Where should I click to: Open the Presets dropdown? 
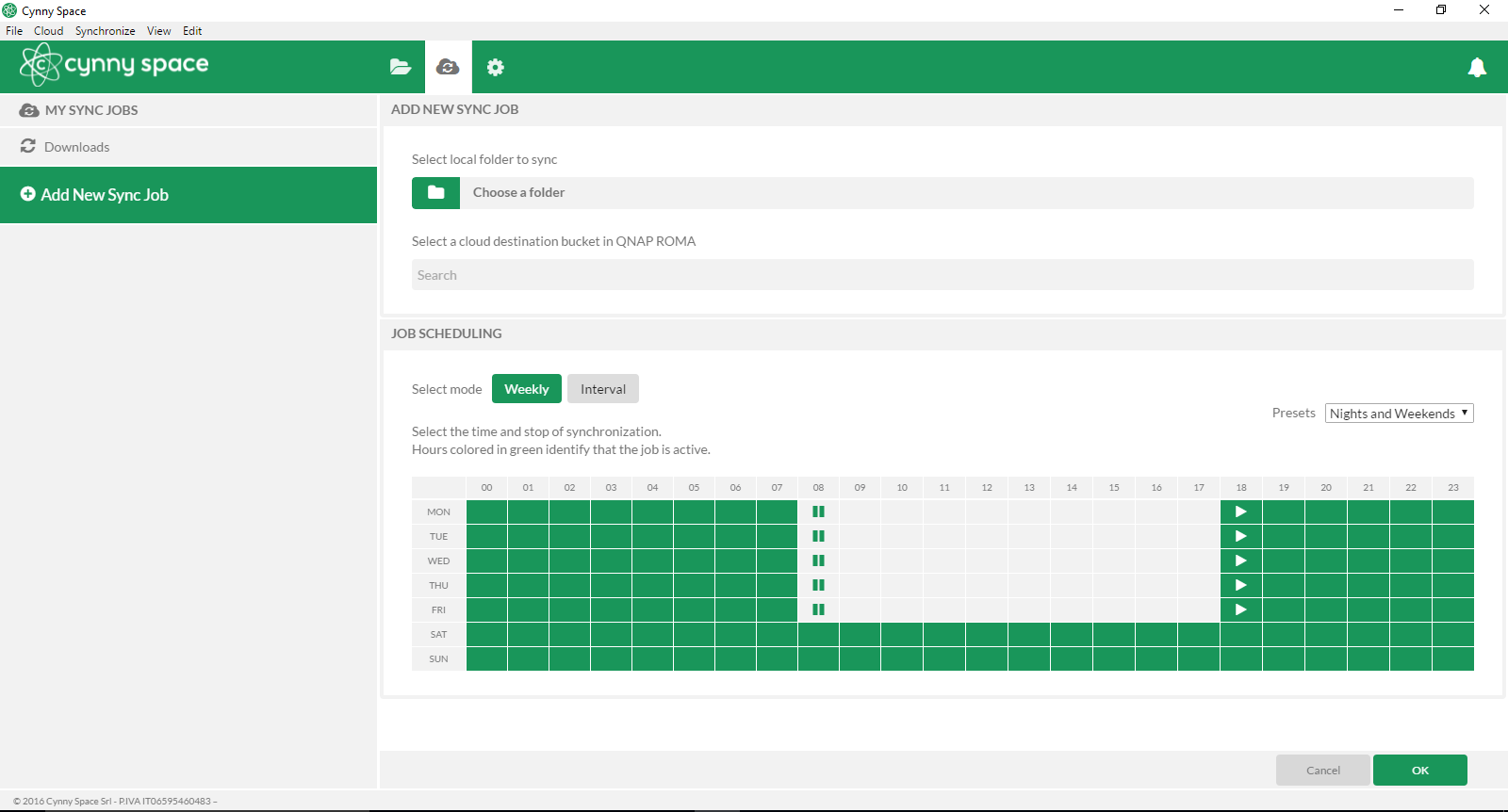coord(1400,414)
